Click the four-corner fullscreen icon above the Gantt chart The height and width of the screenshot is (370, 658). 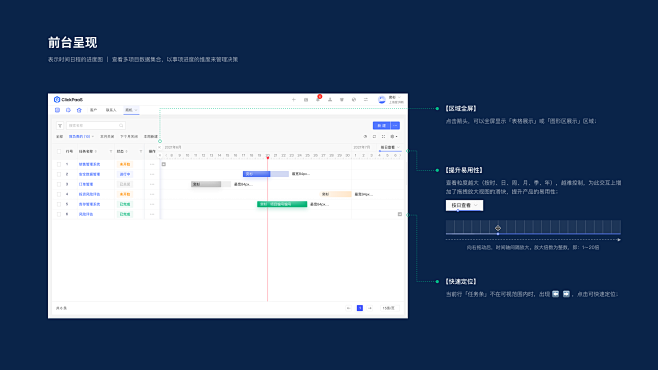coord(383,136)
